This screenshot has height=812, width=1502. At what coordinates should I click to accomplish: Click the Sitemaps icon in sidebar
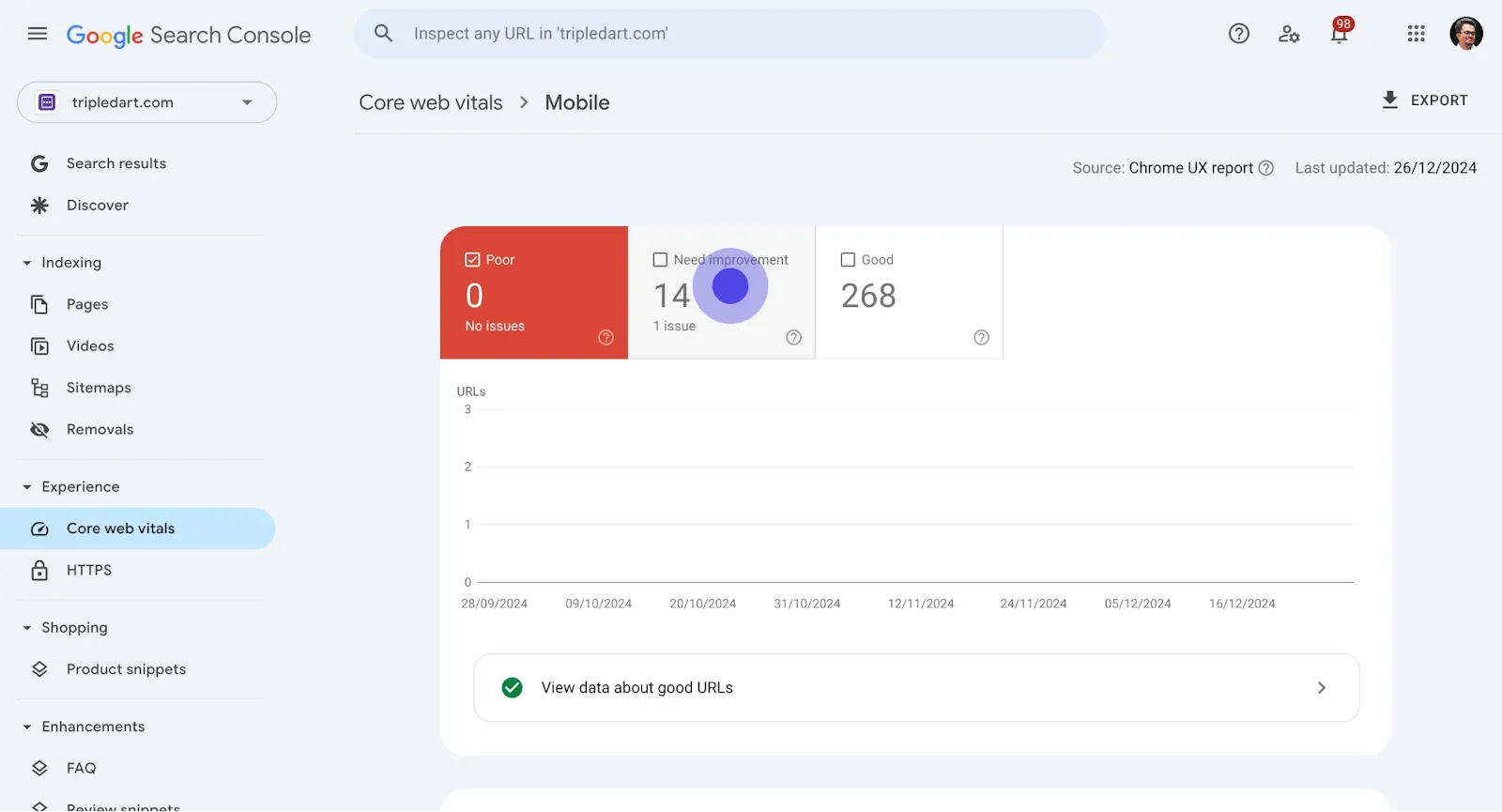39,388
